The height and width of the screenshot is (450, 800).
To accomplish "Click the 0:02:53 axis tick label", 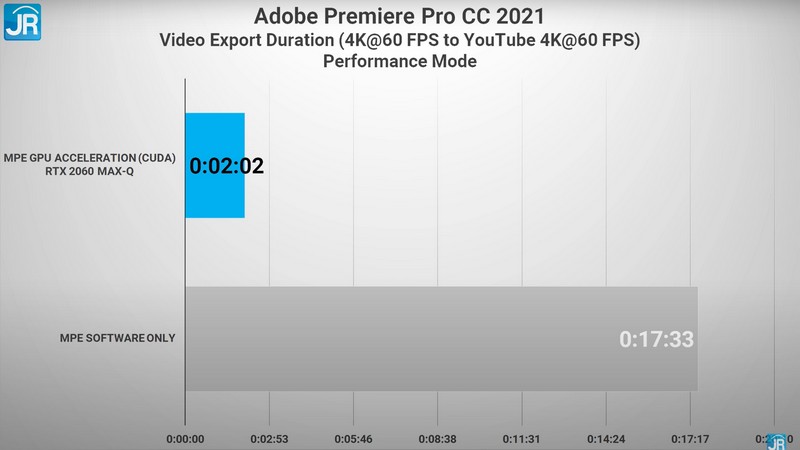I will (269, 438).
